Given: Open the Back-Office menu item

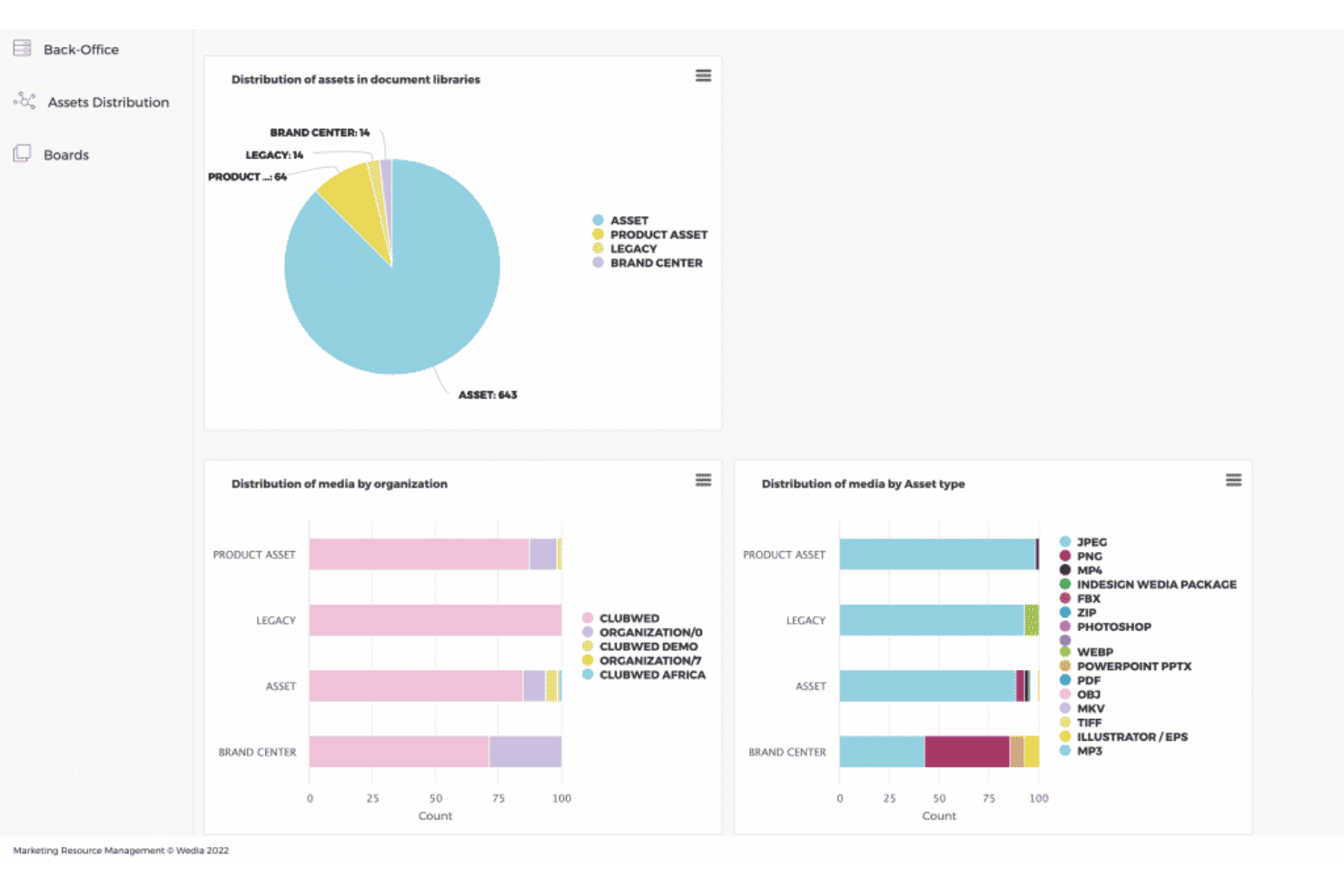Looking at the screenshot, I should coord(81,49).
